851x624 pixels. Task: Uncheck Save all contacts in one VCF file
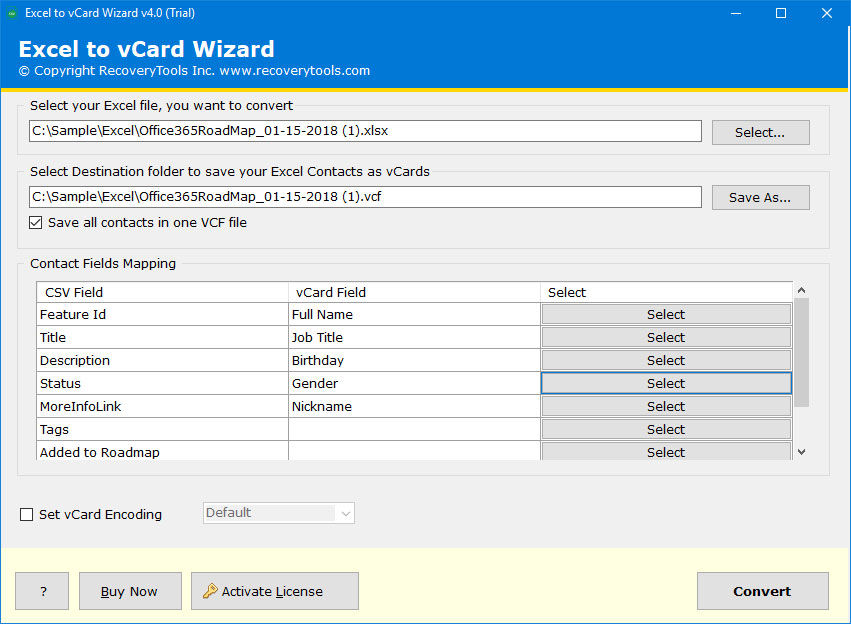[x=36, y=222]
